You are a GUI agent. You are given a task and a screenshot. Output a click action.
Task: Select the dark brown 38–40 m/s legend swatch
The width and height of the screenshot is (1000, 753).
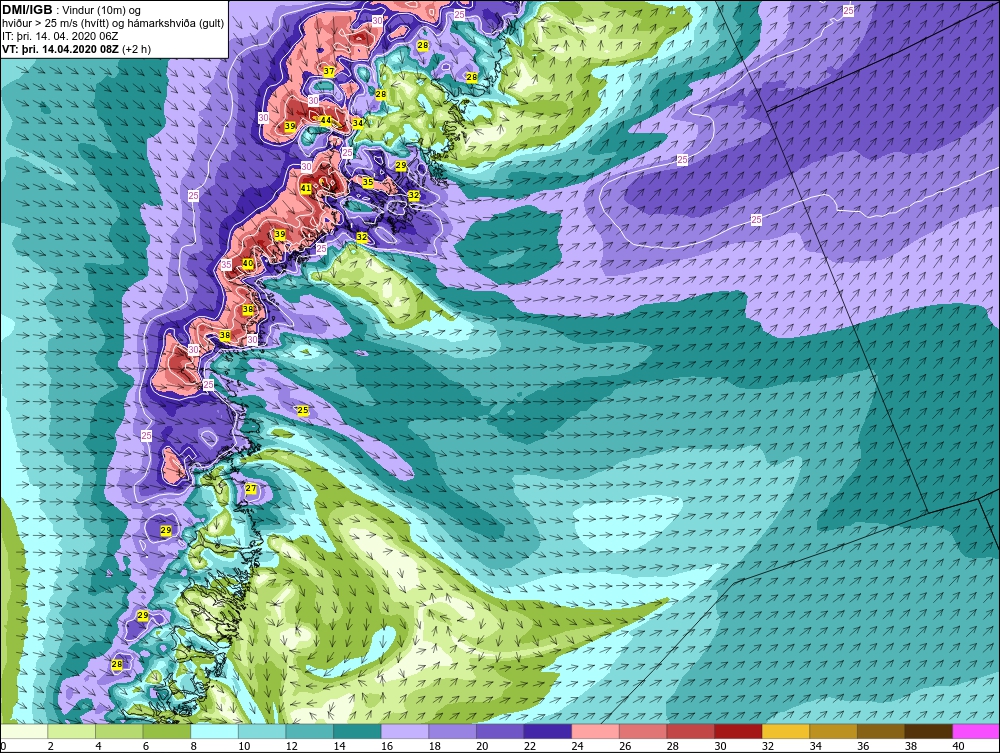click(x=929, y=731)
